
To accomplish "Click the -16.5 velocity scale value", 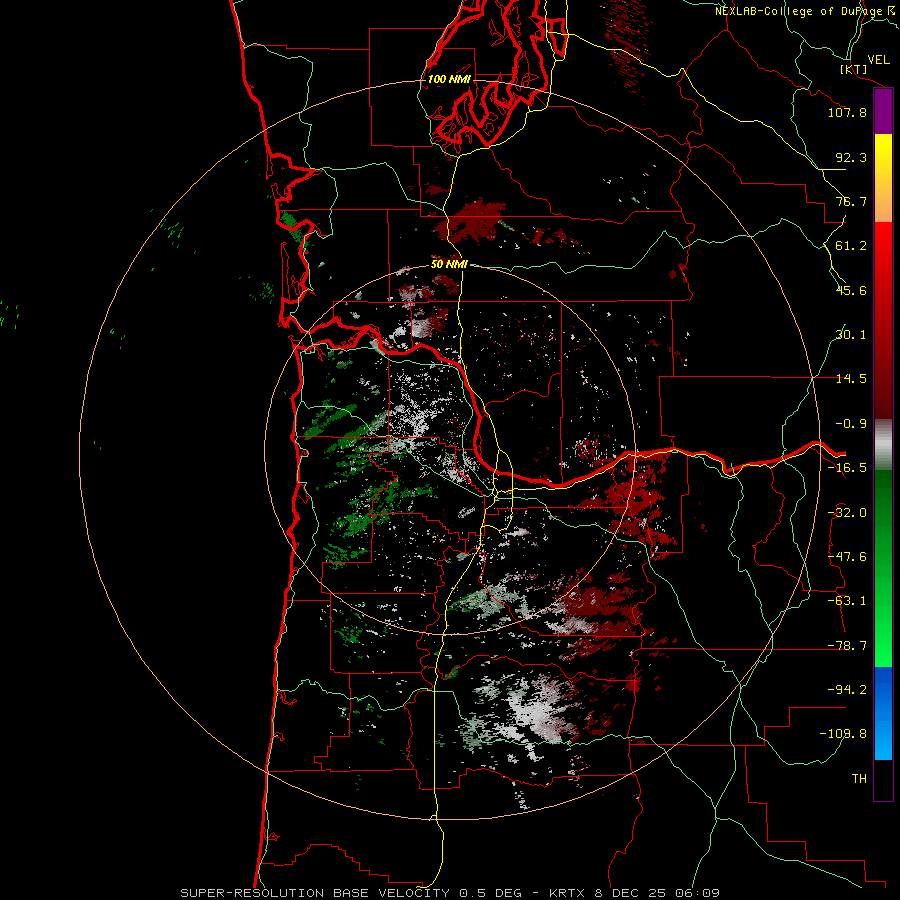I will tap(847, 468).
